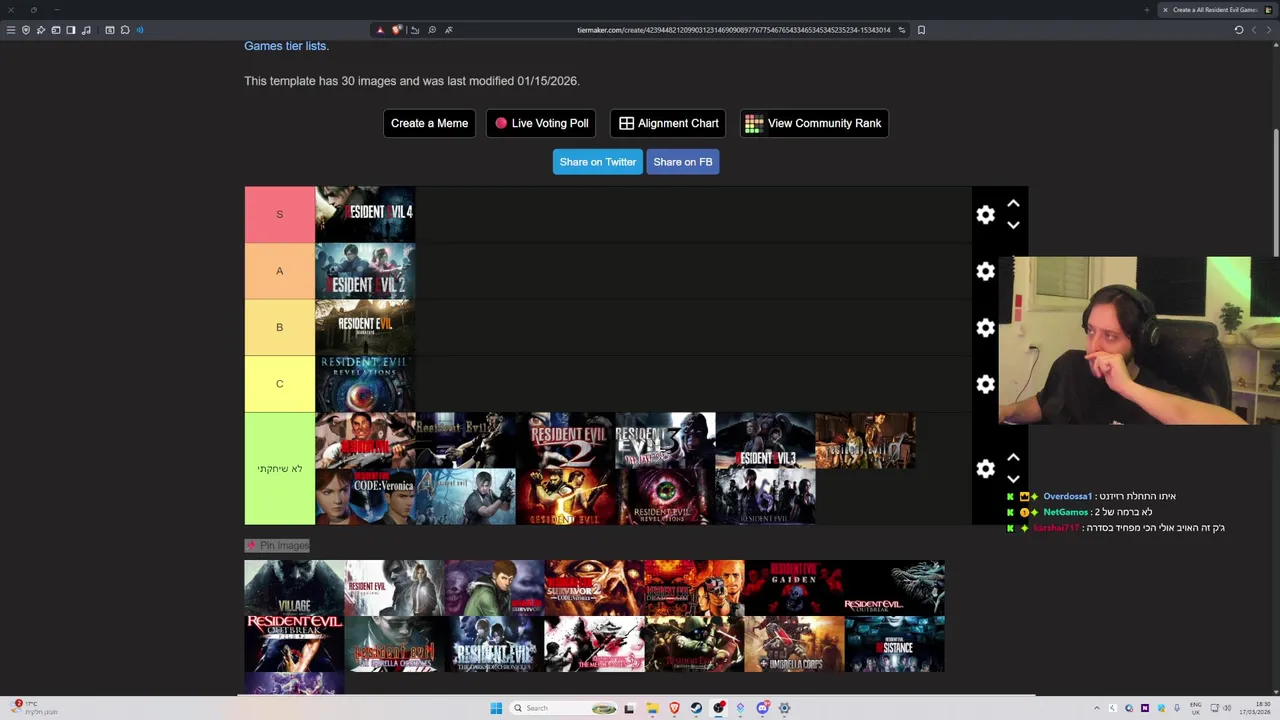The image size is (1280, 720).
Task: Select the Resident Evil Gaiden thumbnail
Action: [794, 588]
